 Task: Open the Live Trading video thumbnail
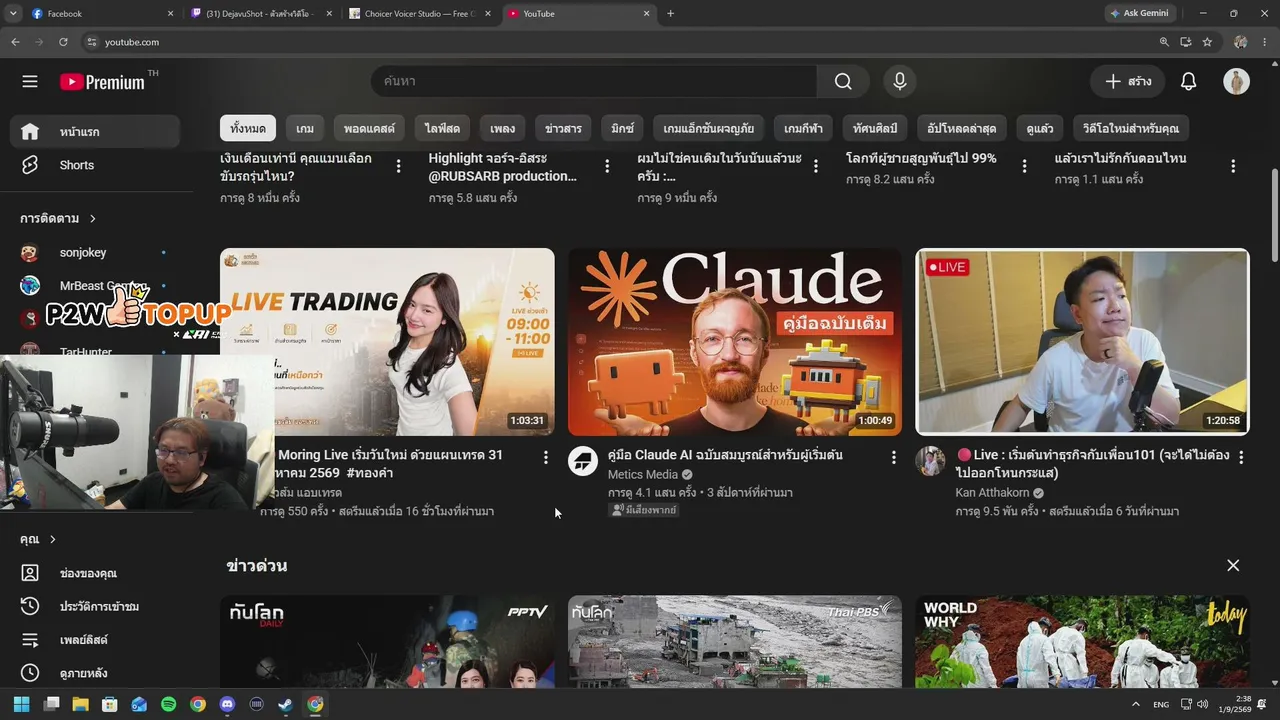[x=387, y=342]
